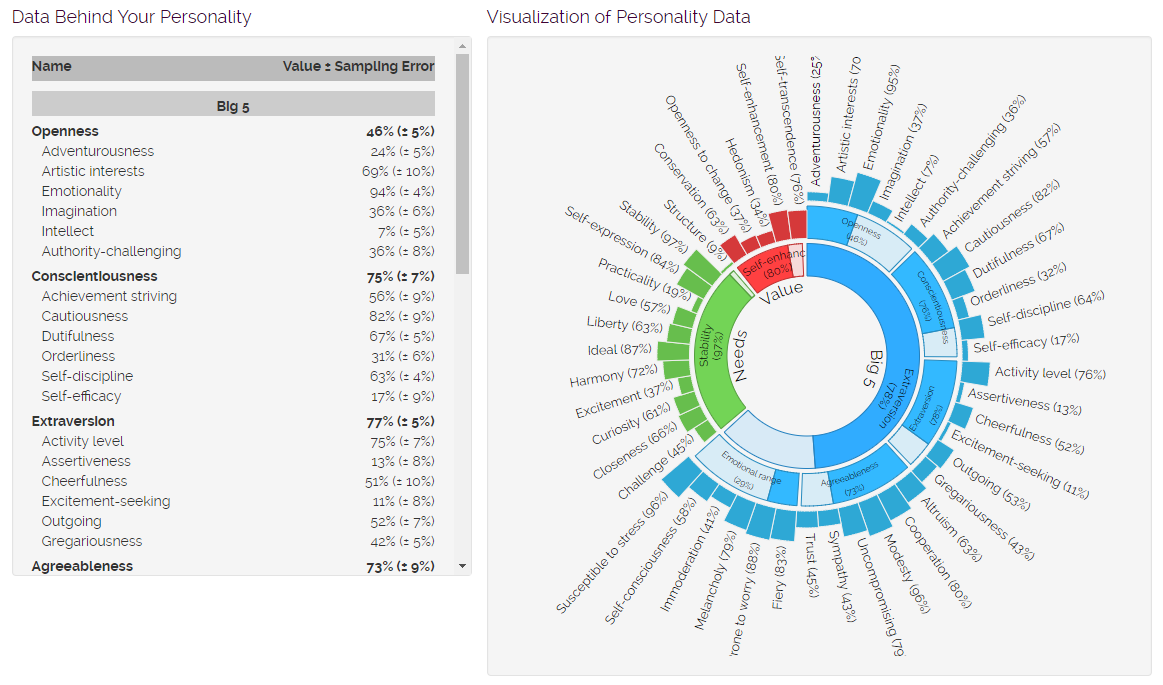The width and height of the screenshot is (1163, 685).
Task: Click the Love (57%) chart label
Action: tap(639, 302)
